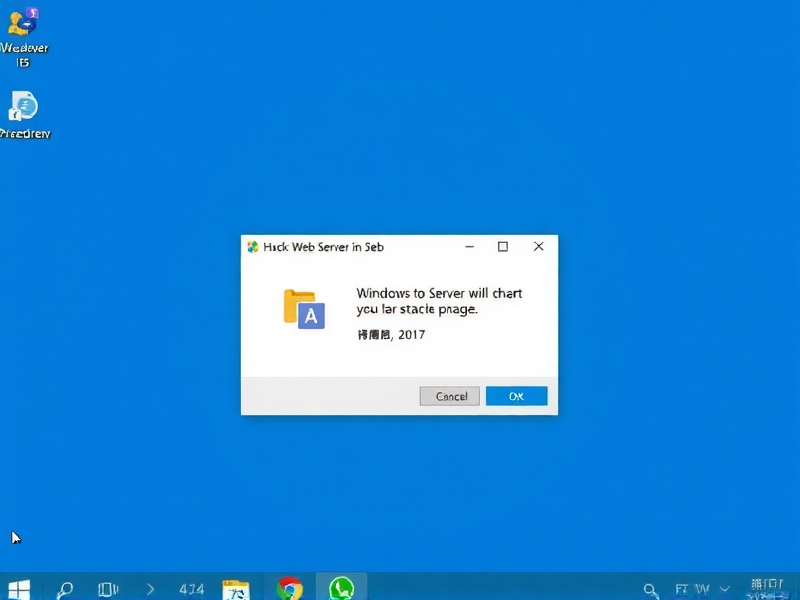Open the yellow notepad app in taskbar
The image size is (800, 600).
[x=236, y=589]
